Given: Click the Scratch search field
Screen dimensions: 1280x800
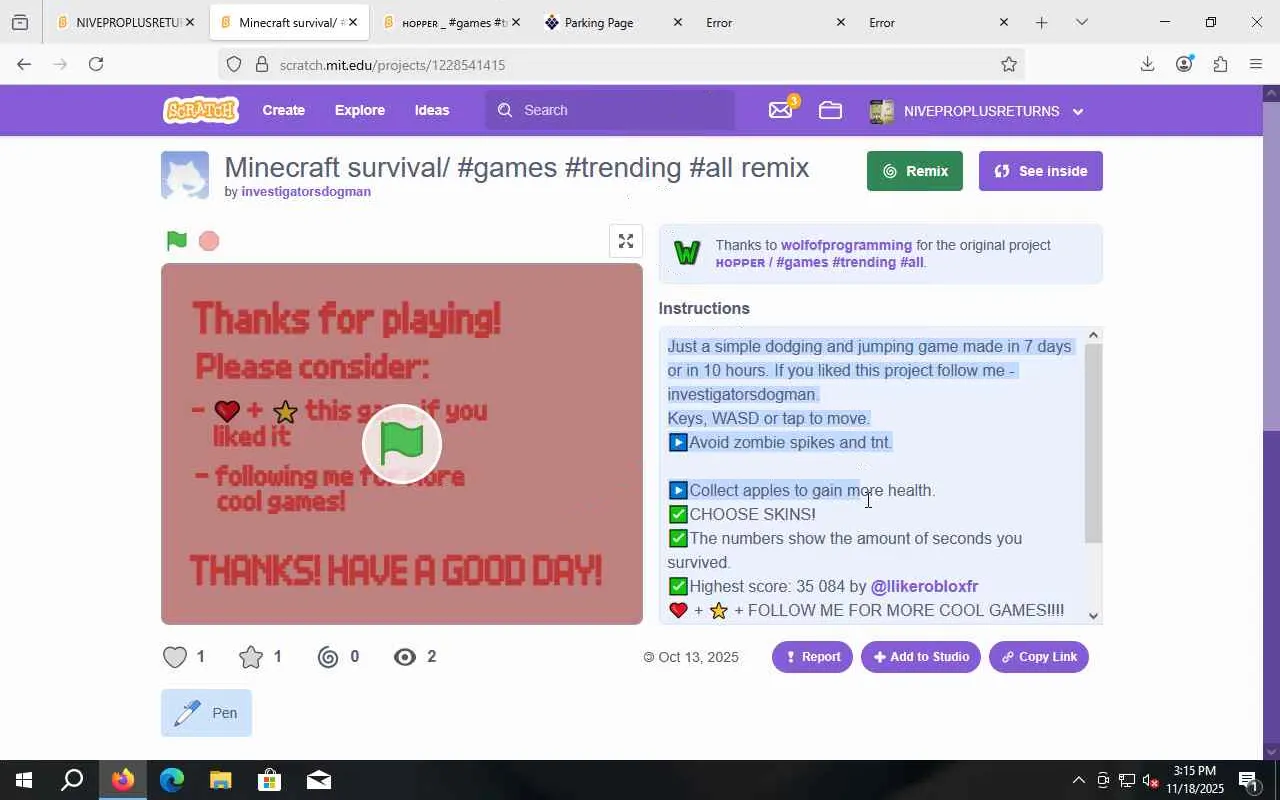Looking at the screenshot, I should pos(610,110).
